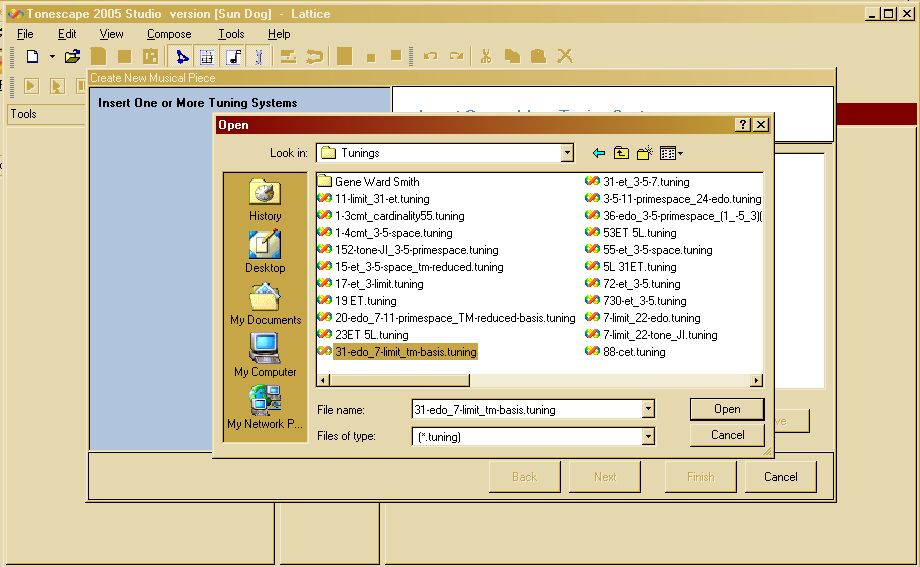Open My Network Places in places bar

tap(265, 407)
